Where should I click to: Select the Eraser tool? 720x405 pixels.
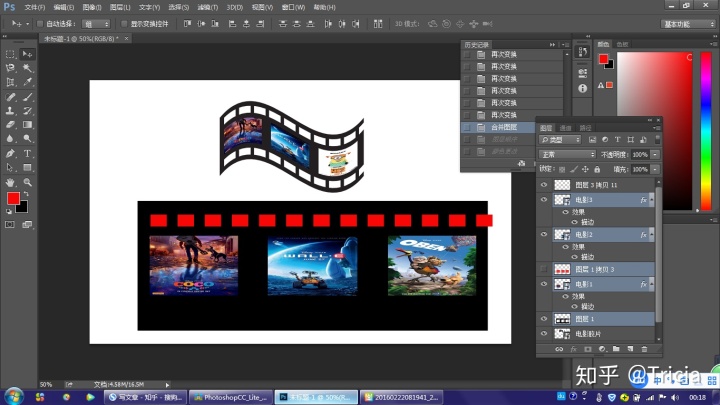(x=10, y=125)
